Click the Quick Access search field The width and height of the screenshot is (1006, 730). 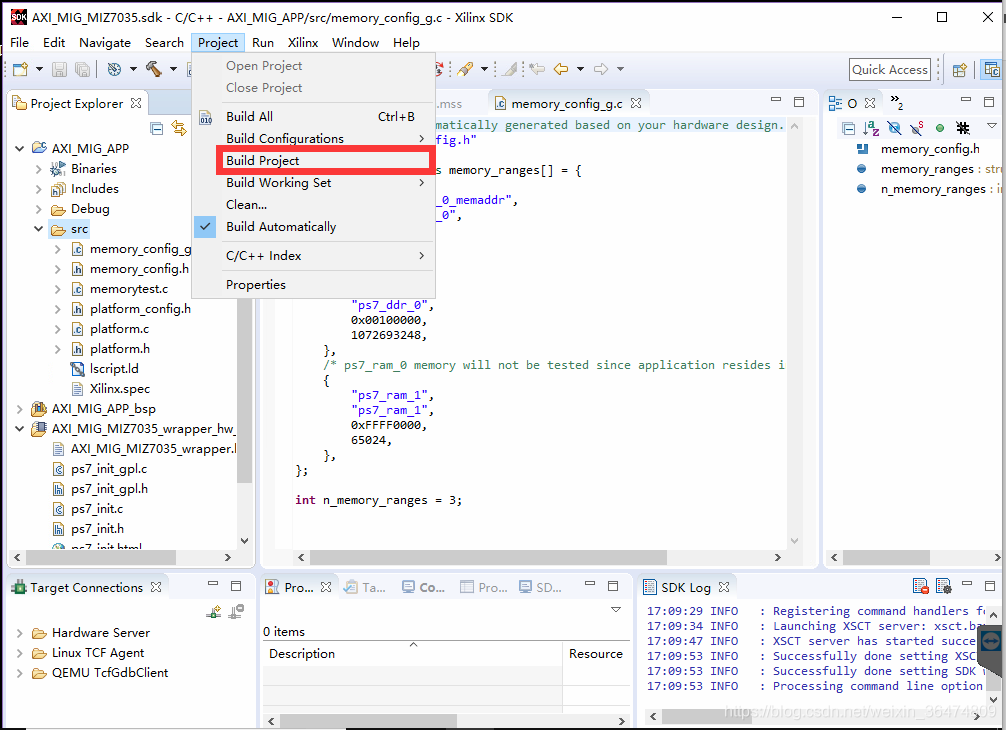(x=889, y=69)
